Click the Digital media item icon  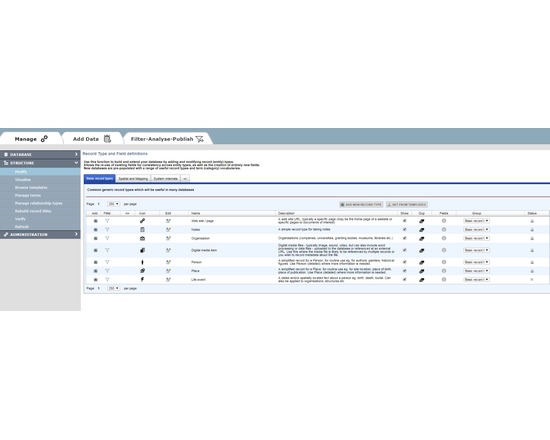(x=142, y=250)
